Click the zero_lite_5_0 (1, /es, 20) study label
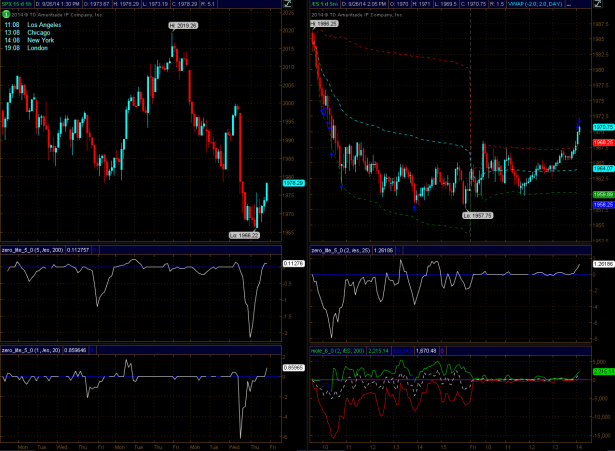This screenshot has height=451, width=615. point(31,350)
